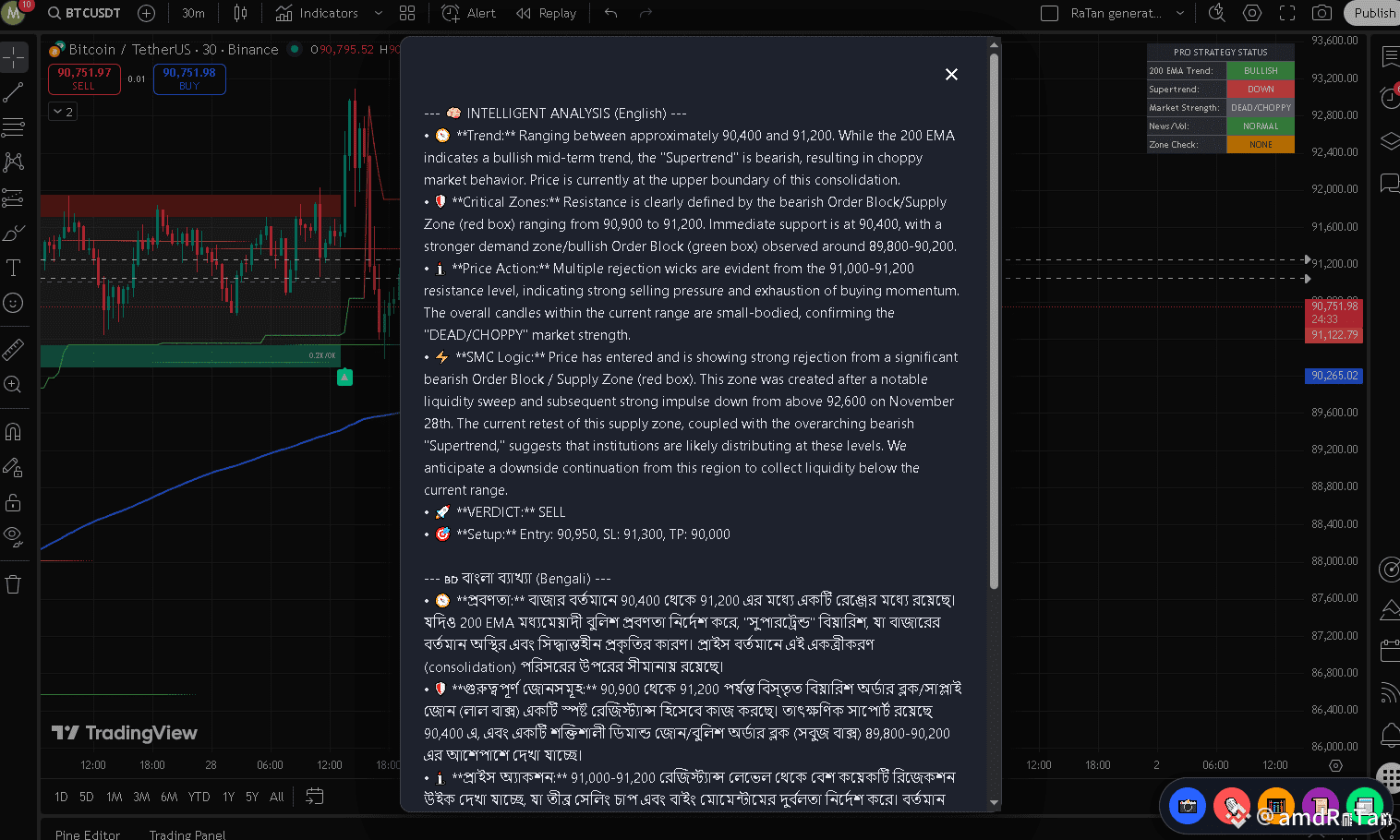Select the 5D date range
1400x840 pixels.
[x=87, y=797]
